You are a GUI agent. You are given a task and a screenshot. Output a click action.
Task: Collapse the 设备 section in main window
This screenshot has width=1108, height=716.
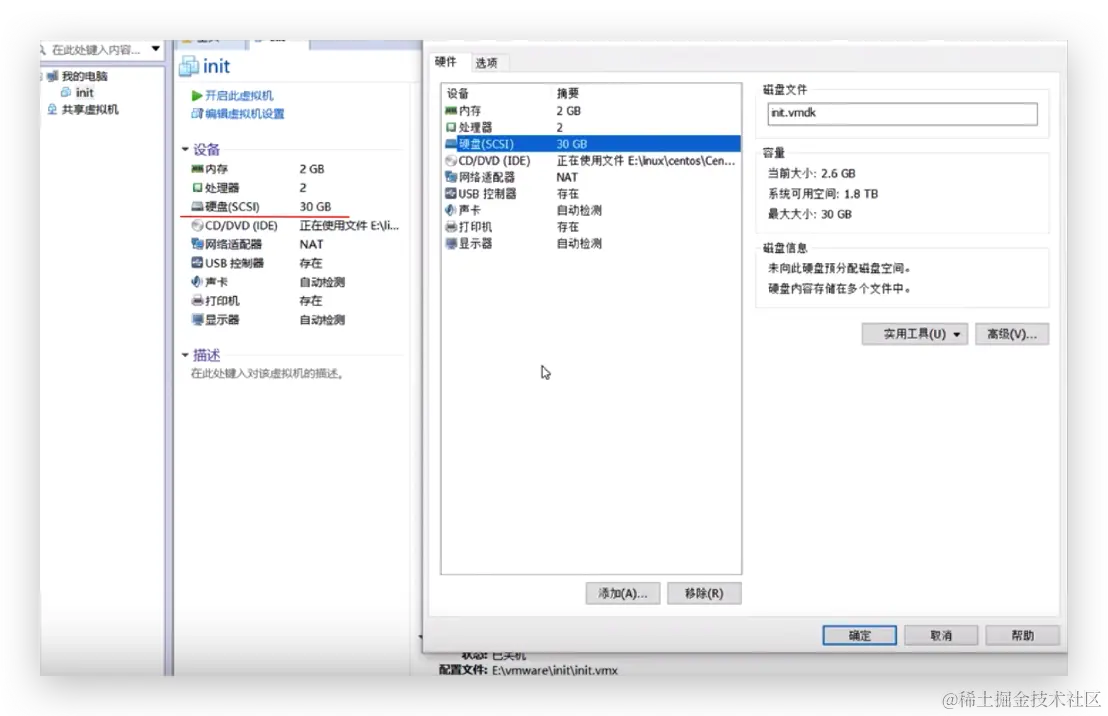pos(185,149)
